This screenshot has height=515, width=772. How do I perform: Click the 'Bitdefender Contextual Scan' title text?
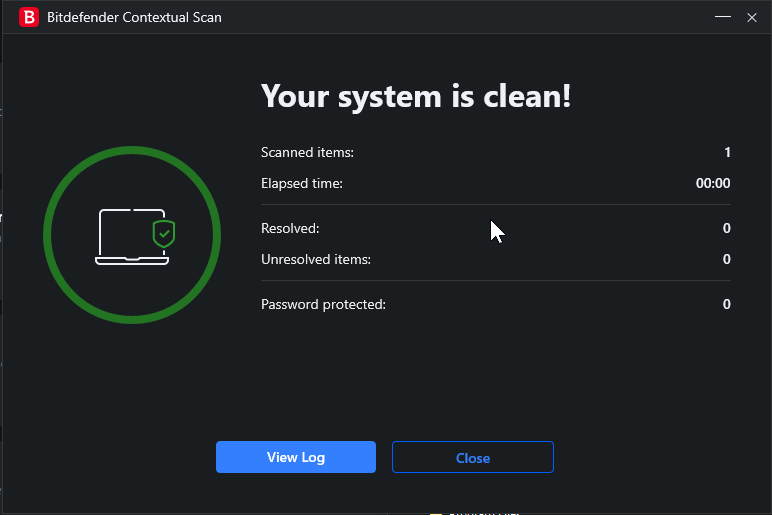pos(134,17)
